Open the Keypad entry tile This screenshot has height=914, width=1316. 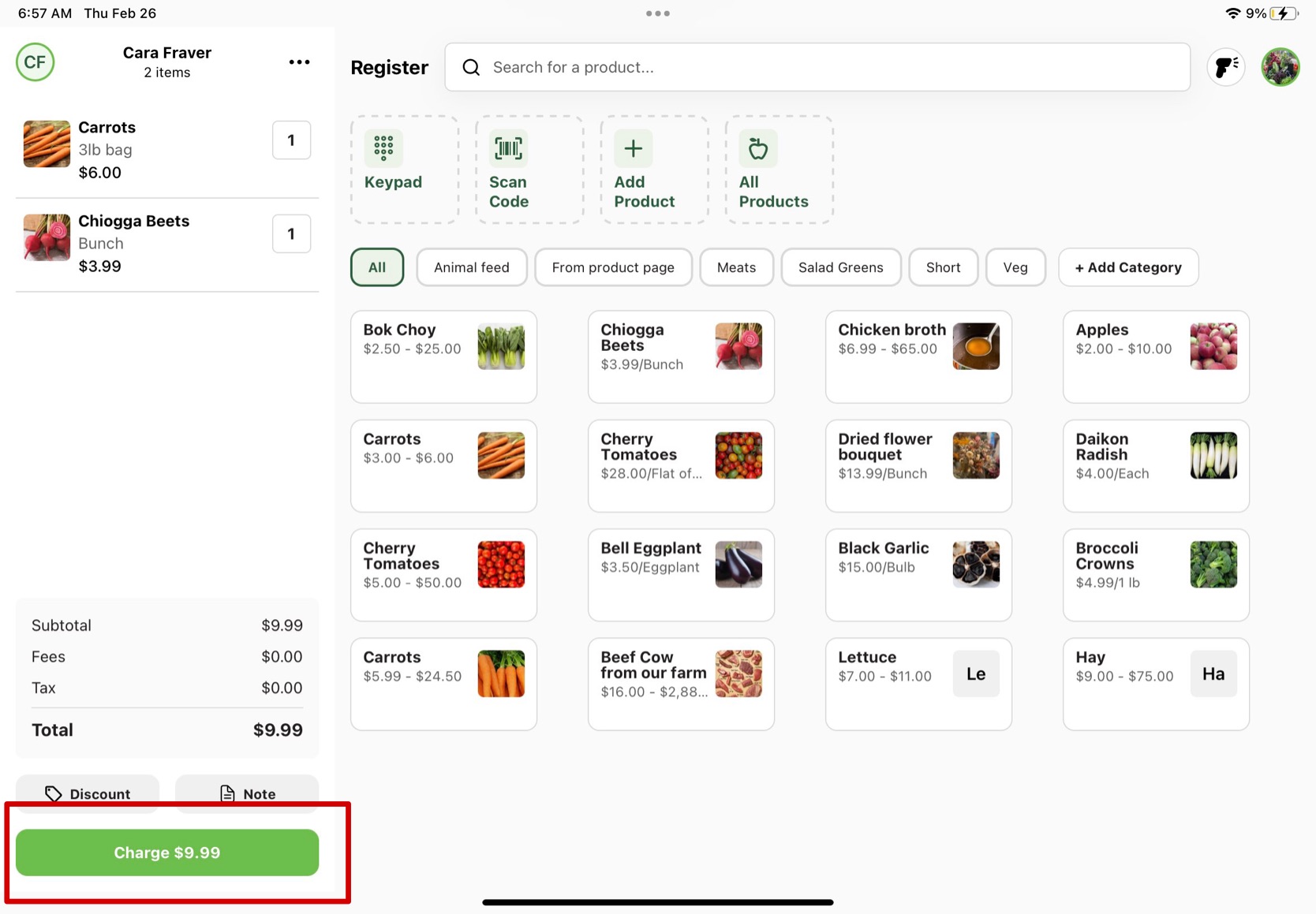(404, 170)
